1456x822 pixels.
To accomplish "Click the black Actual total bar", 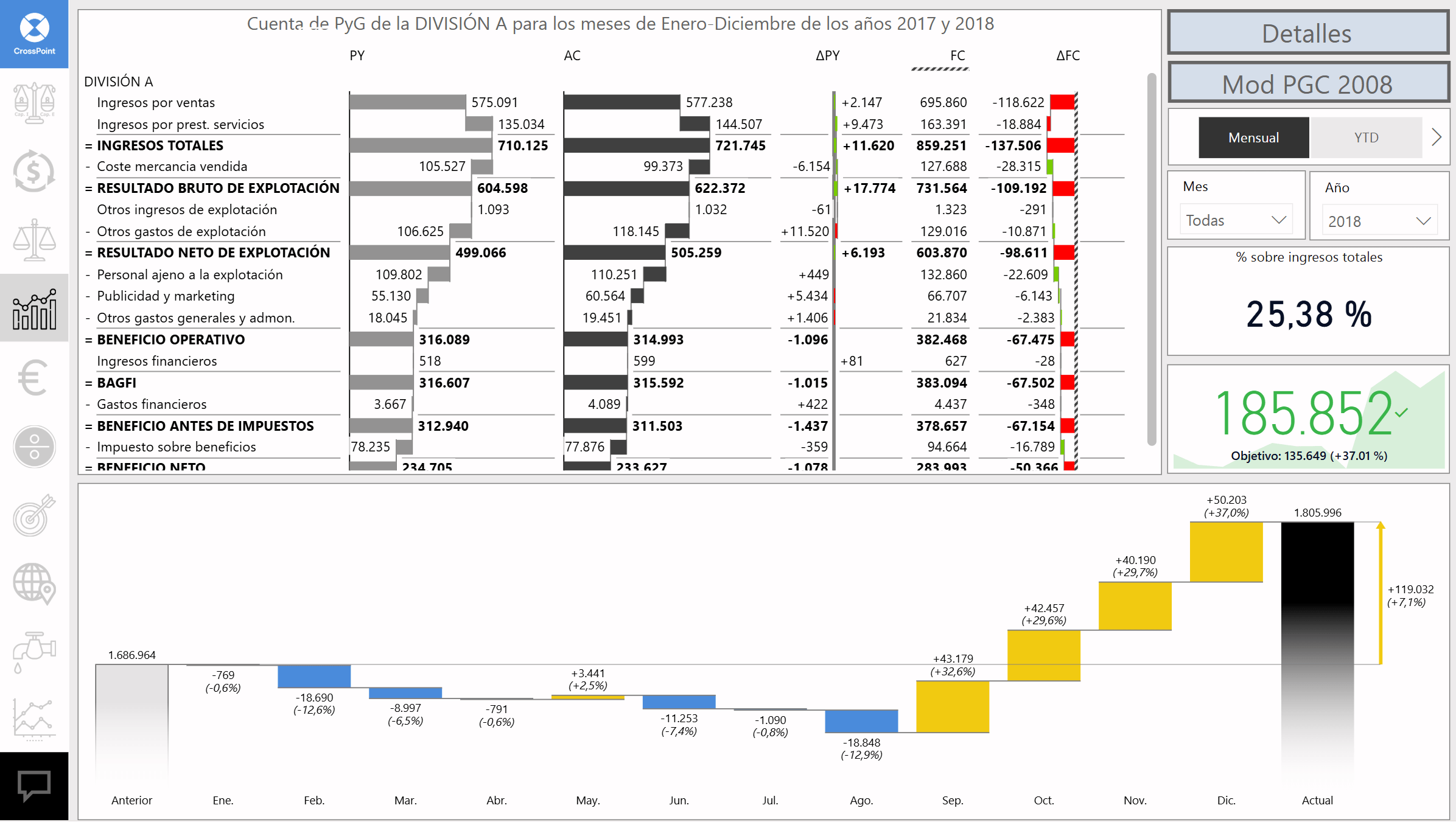I will pos(1317,651).
